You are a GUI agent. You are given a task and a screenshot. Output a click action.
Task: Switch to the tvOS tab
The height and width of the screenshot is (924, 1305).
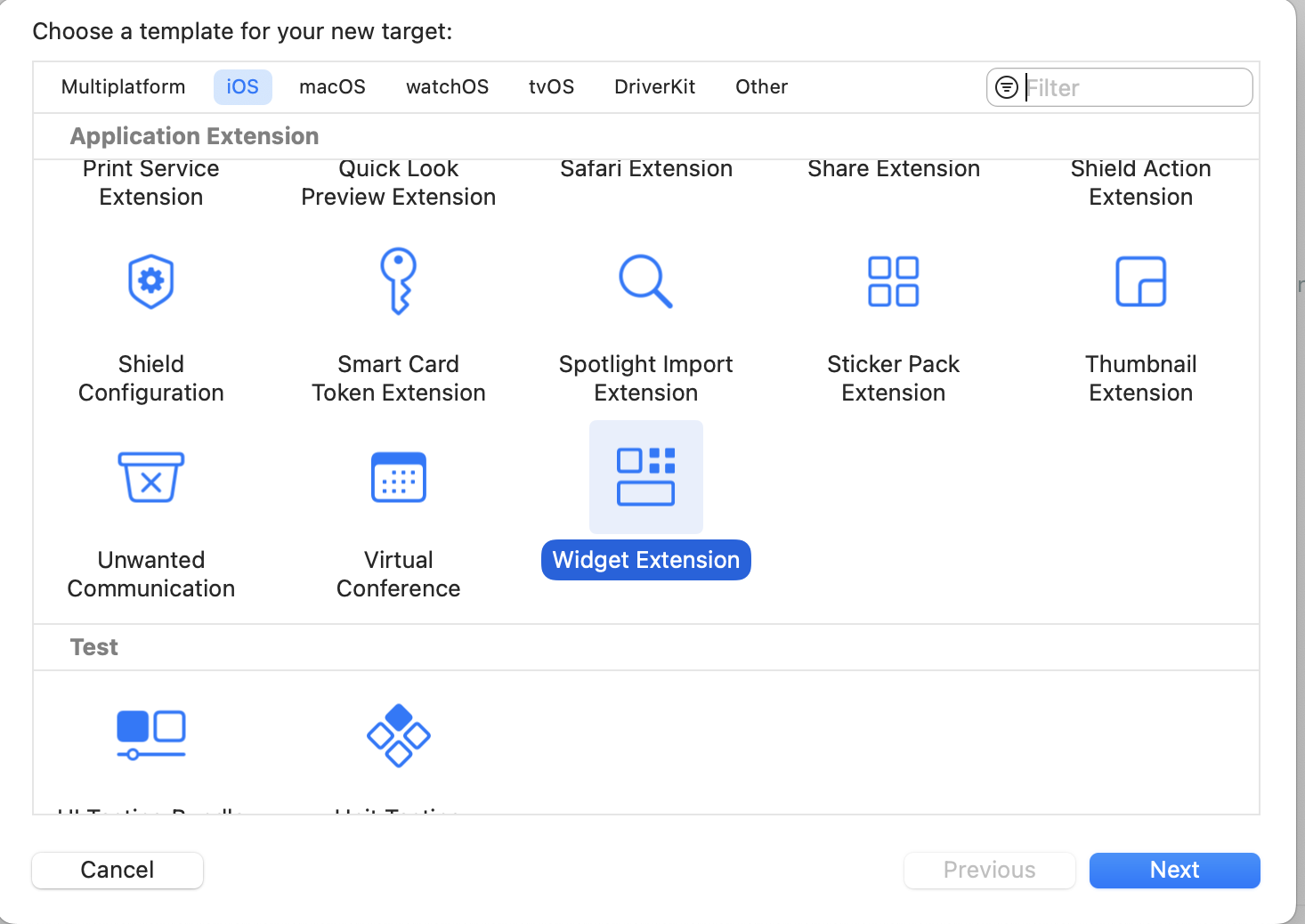click(551, 86)
